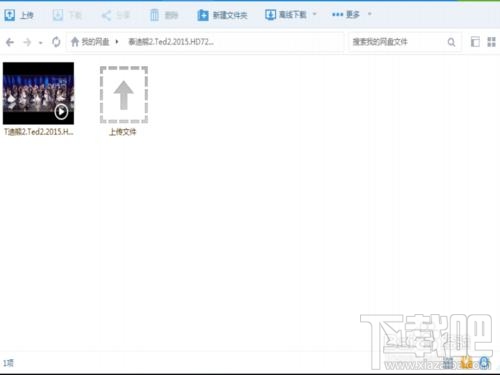
Task: Open navigation history dropdown arrow
Action: pyautogui.click(x=40, y=43)
